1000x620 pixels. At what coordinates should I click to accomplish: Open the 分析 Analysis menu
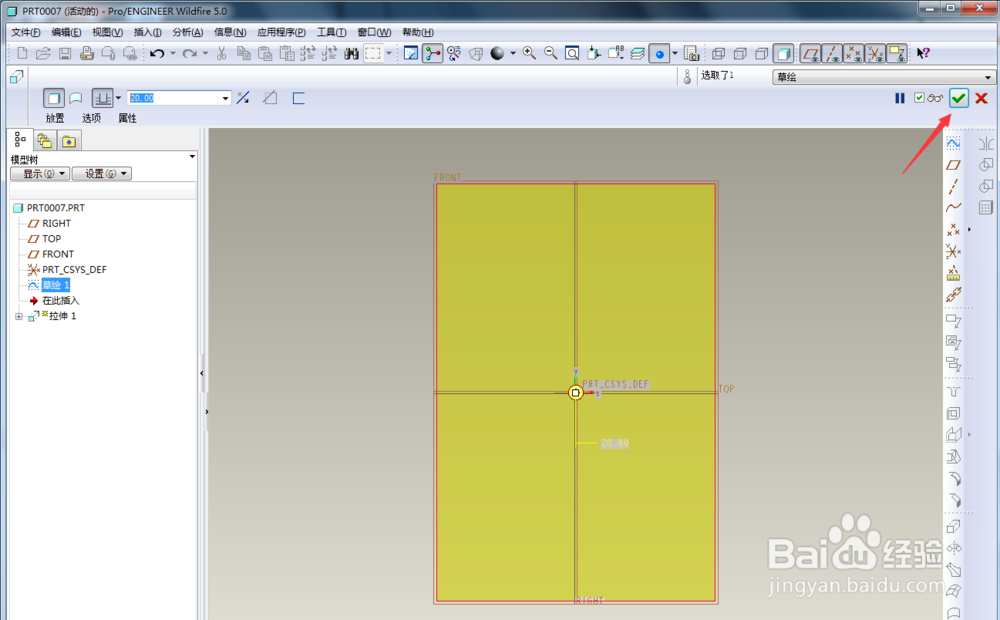[188, 32]
